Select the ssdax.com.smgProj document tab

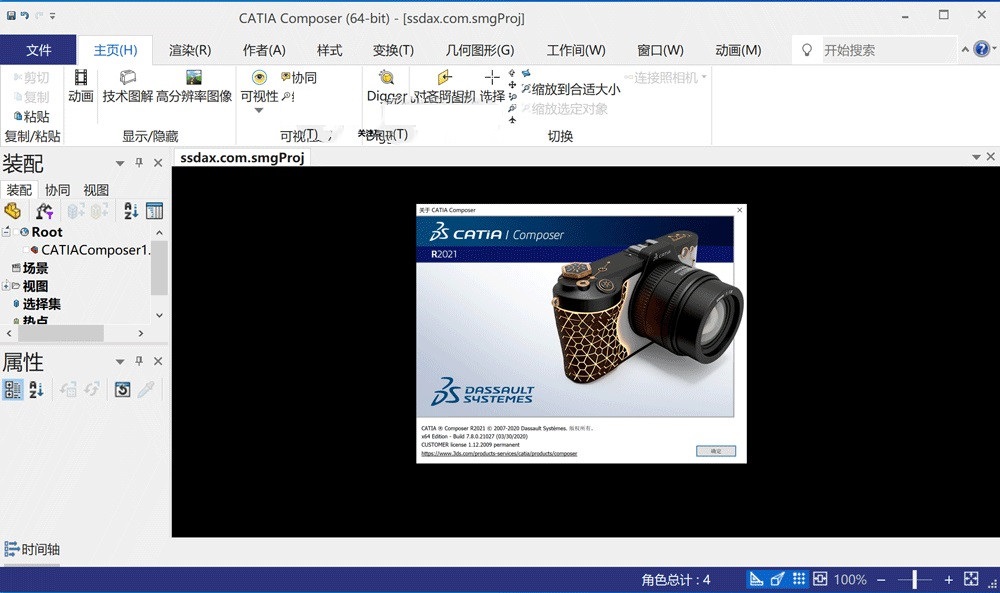click(242, 157)
